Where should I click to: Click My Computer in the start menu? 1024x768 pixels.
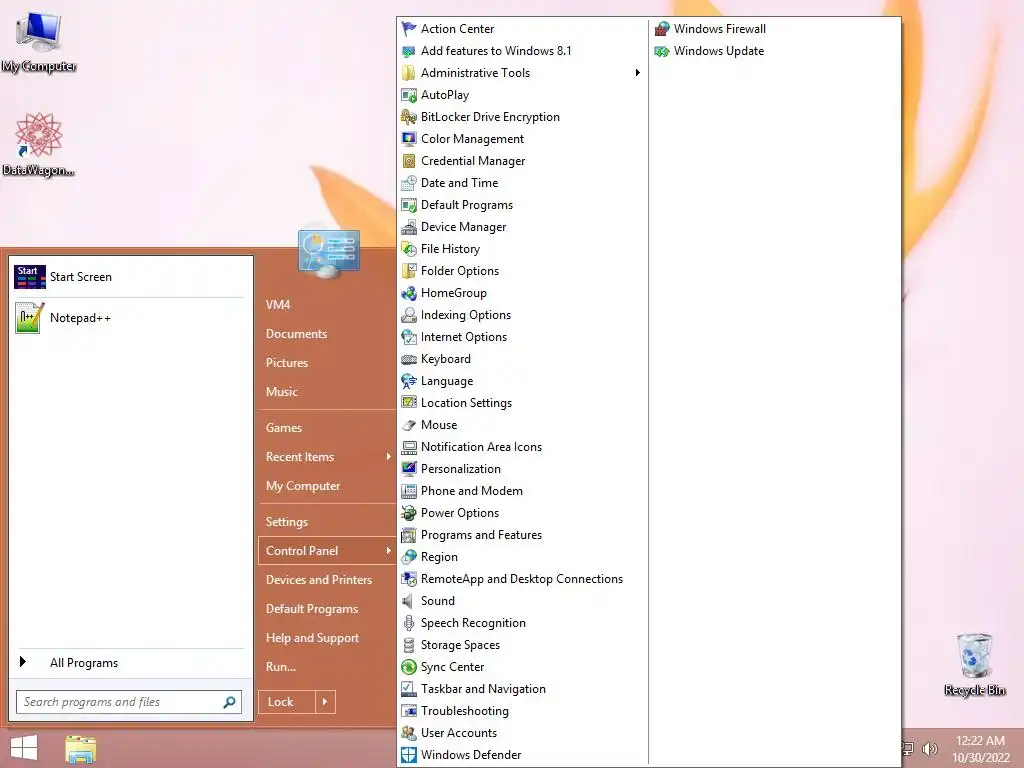coord(302,486)
